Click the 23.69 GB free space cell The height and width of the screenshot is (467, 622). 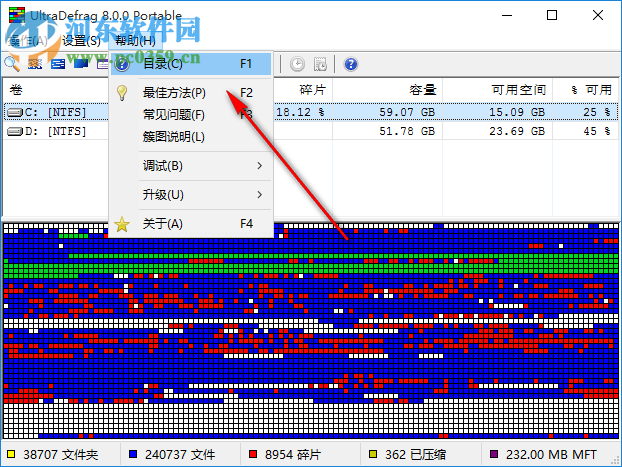coord(517,131)
